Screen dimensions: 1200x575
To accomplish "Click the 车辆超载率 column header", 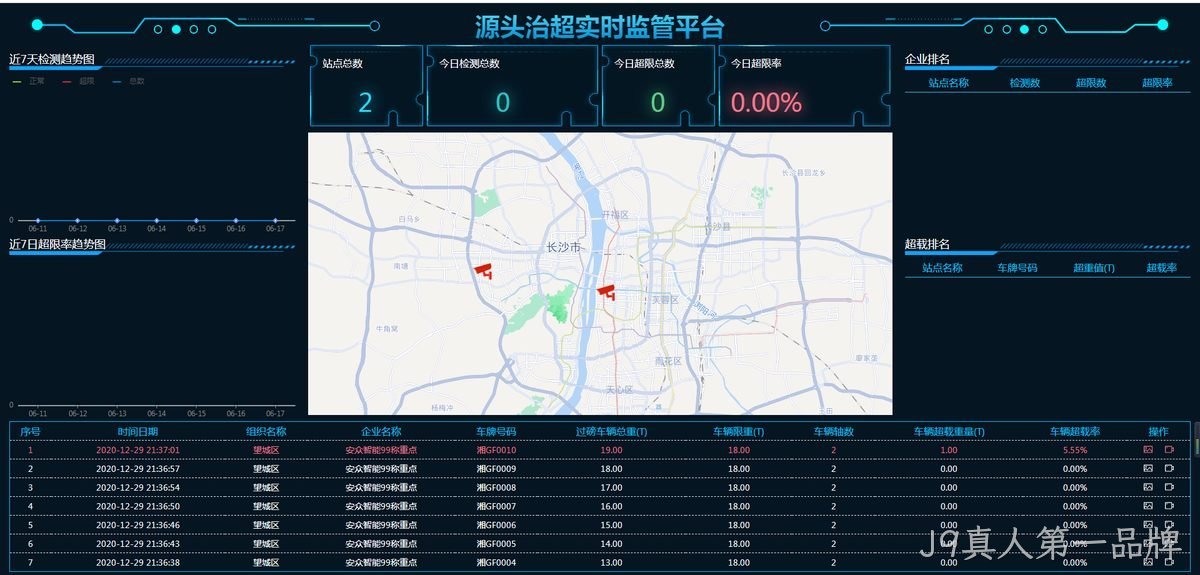I will click(1075, 432).
